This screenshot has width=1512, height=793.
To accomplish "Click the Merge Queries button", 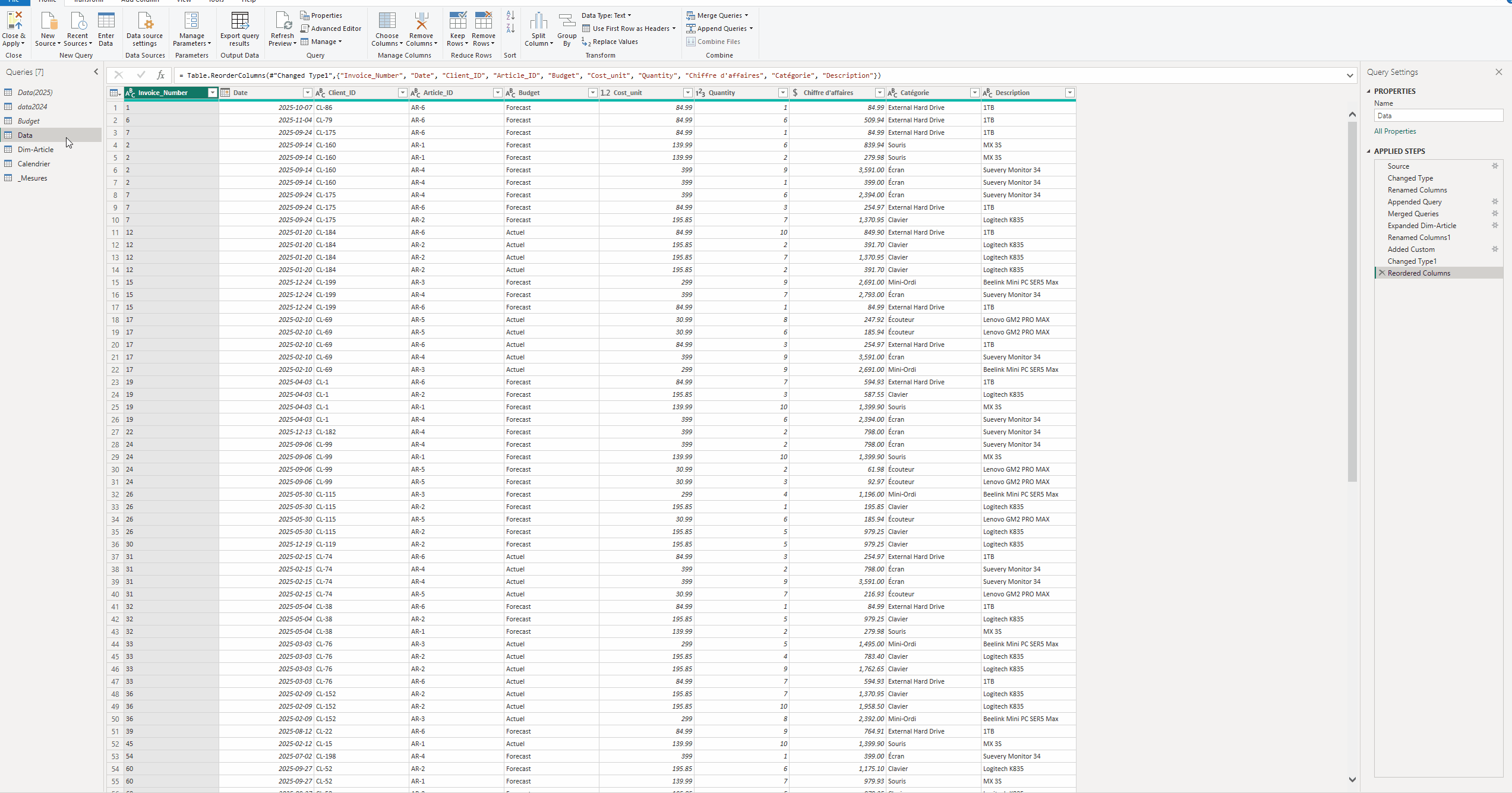I will 718,15.
